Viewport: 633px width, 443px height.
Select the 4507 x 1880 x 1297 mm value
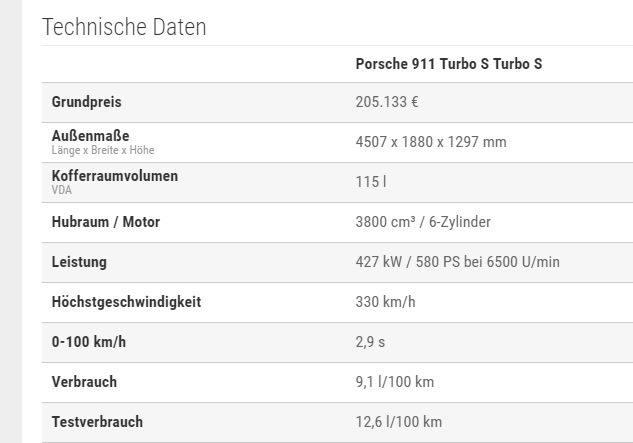pyautogui.click(x=431, y=142)
